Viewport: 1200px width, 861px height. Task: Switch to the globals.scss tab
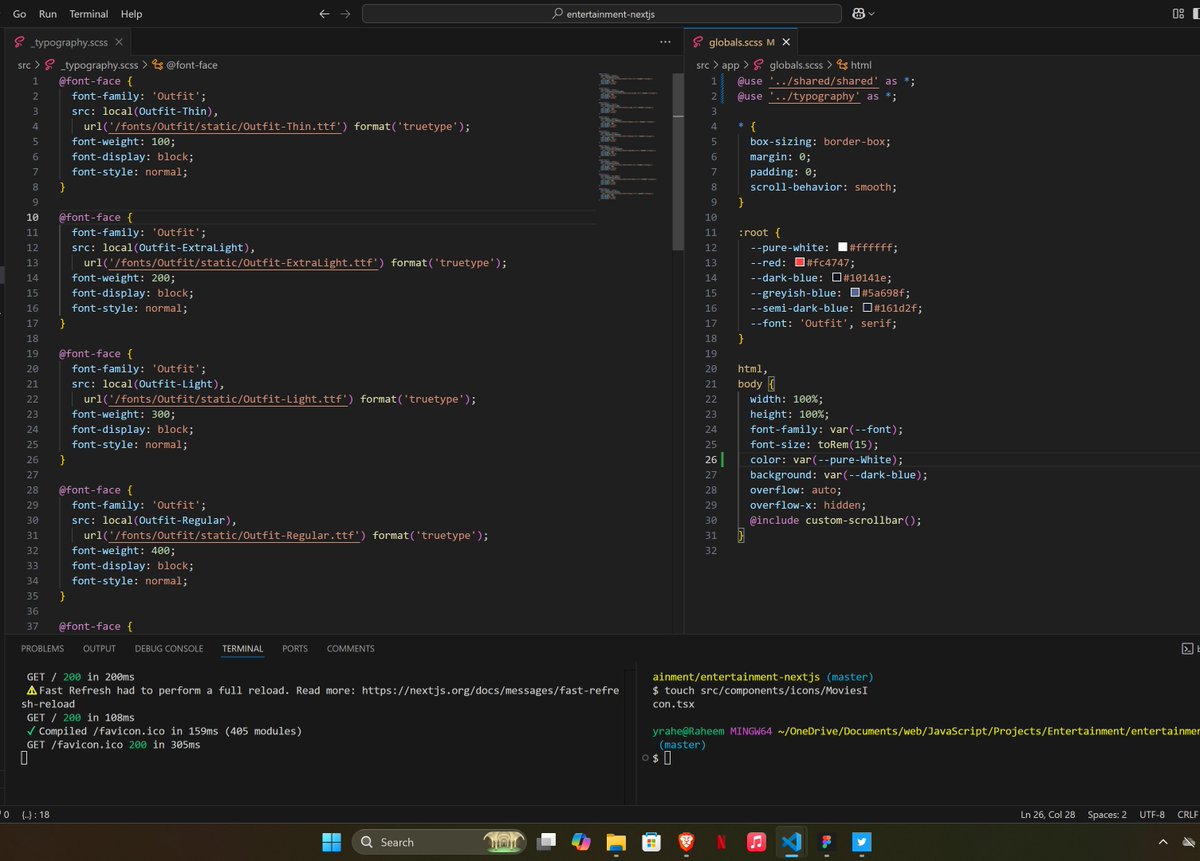[741, 42]
